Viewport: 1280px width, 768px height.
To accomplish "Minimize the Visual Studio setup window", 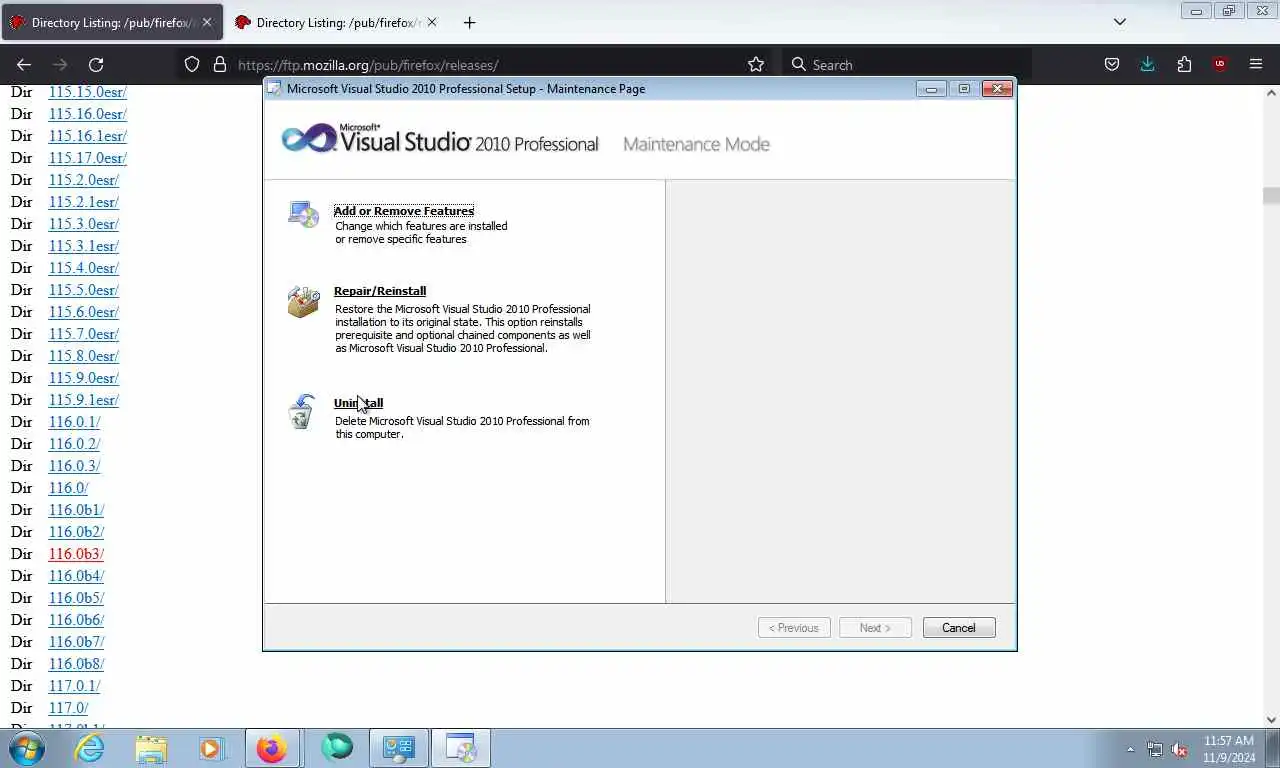I will click(931, 89).
